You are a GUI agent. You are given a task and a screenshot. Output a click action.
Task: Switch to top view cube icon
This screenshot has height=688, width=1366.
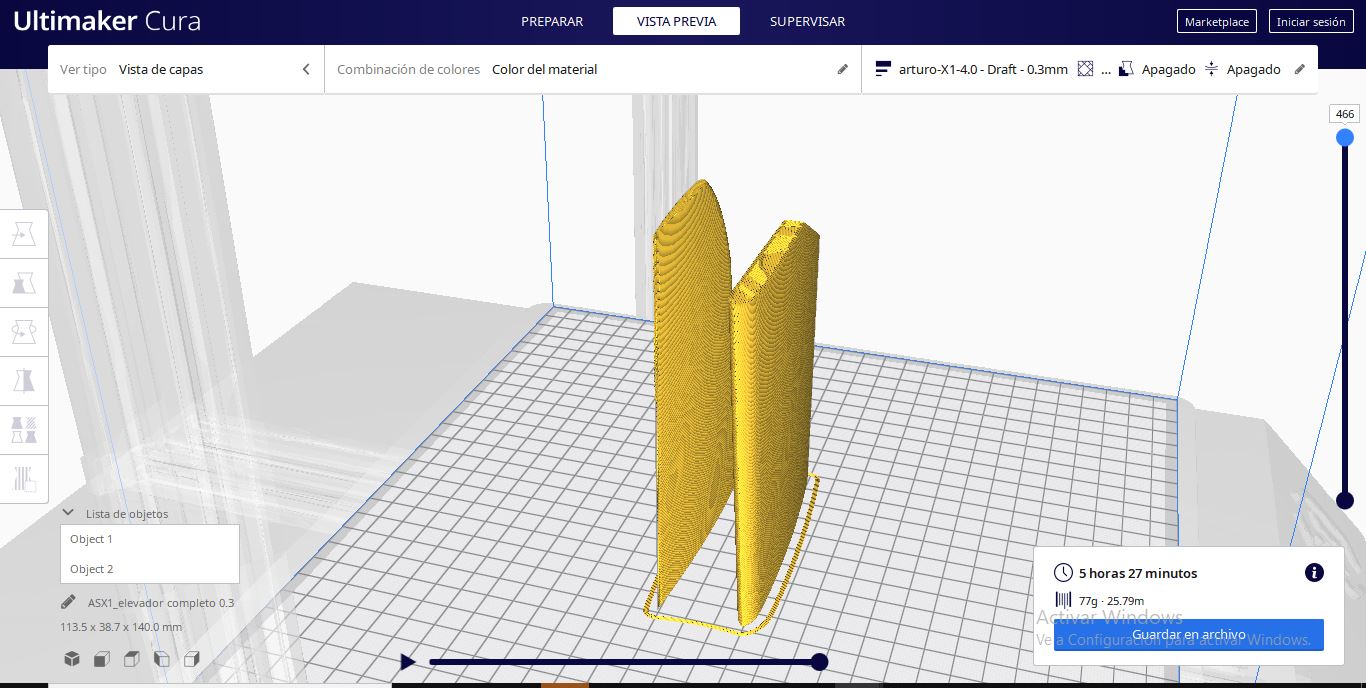(132, 659)
